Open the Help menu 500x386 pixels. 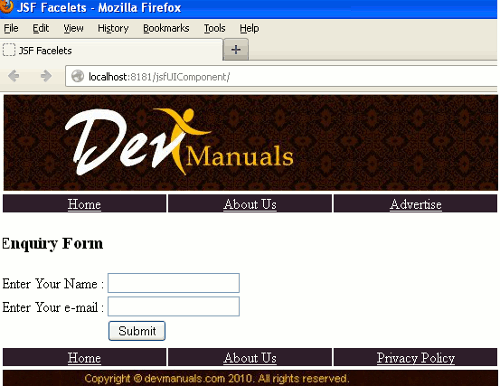click(249, 28)
